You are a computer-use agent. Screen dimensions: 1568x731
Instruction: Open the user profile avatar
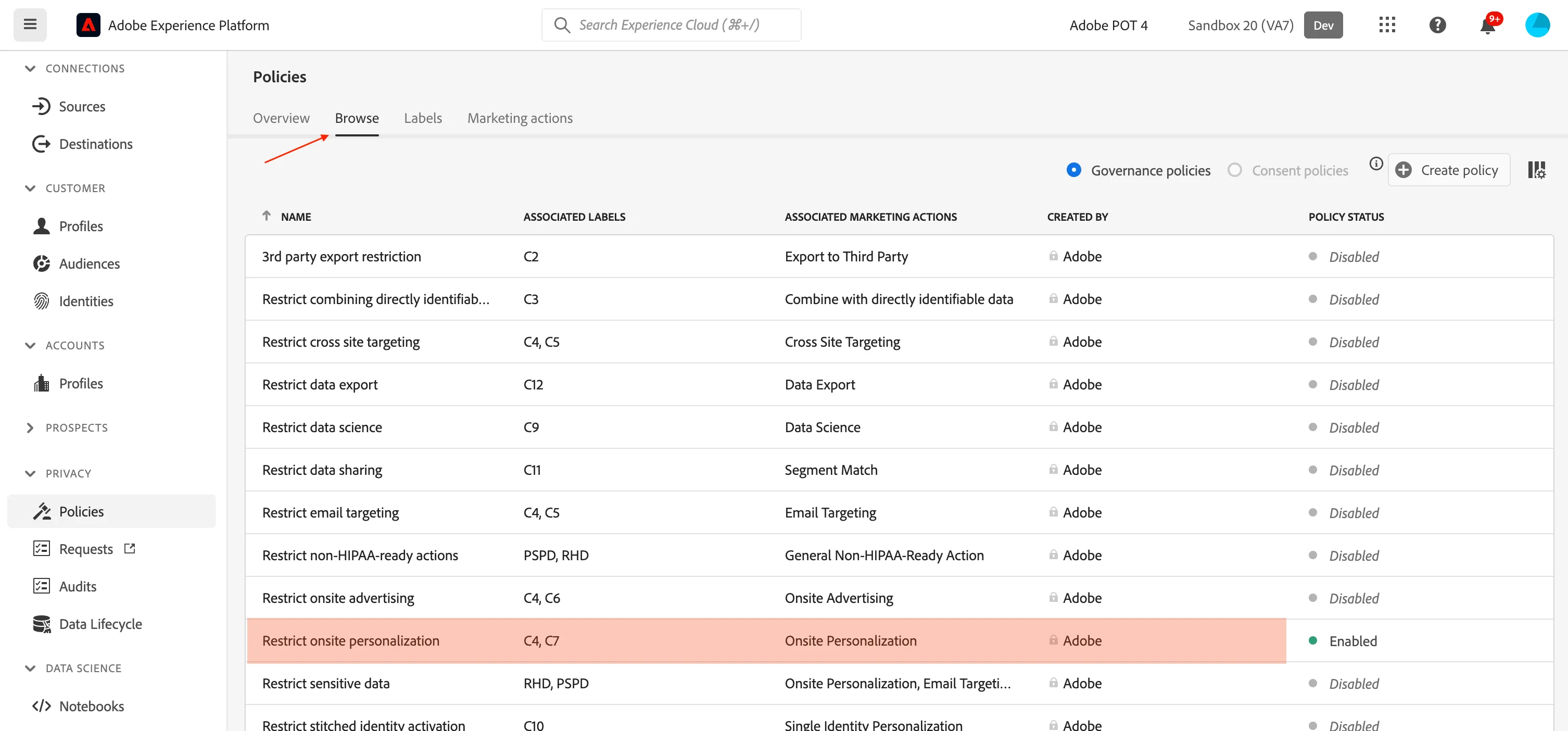coord(1537,25)
